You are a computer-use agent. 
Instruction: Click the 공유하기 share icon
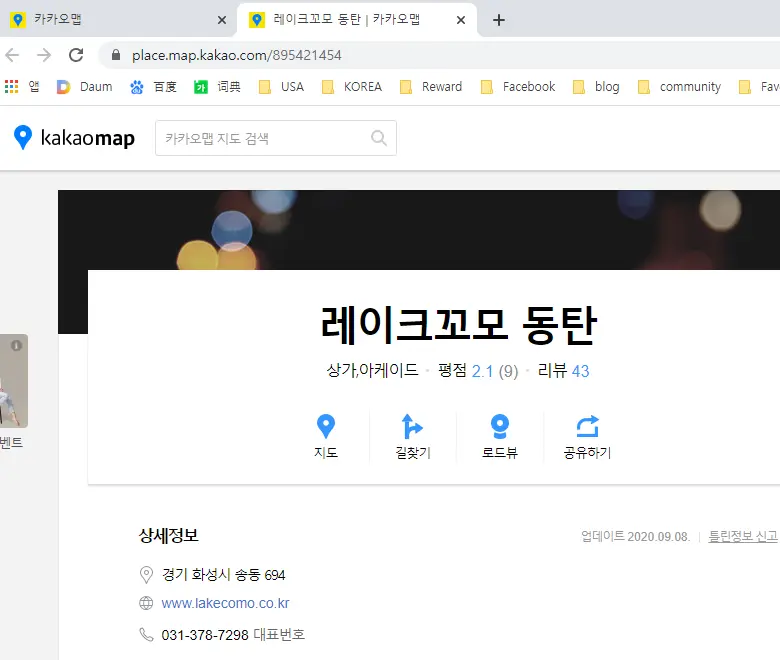tap(587, 427)
